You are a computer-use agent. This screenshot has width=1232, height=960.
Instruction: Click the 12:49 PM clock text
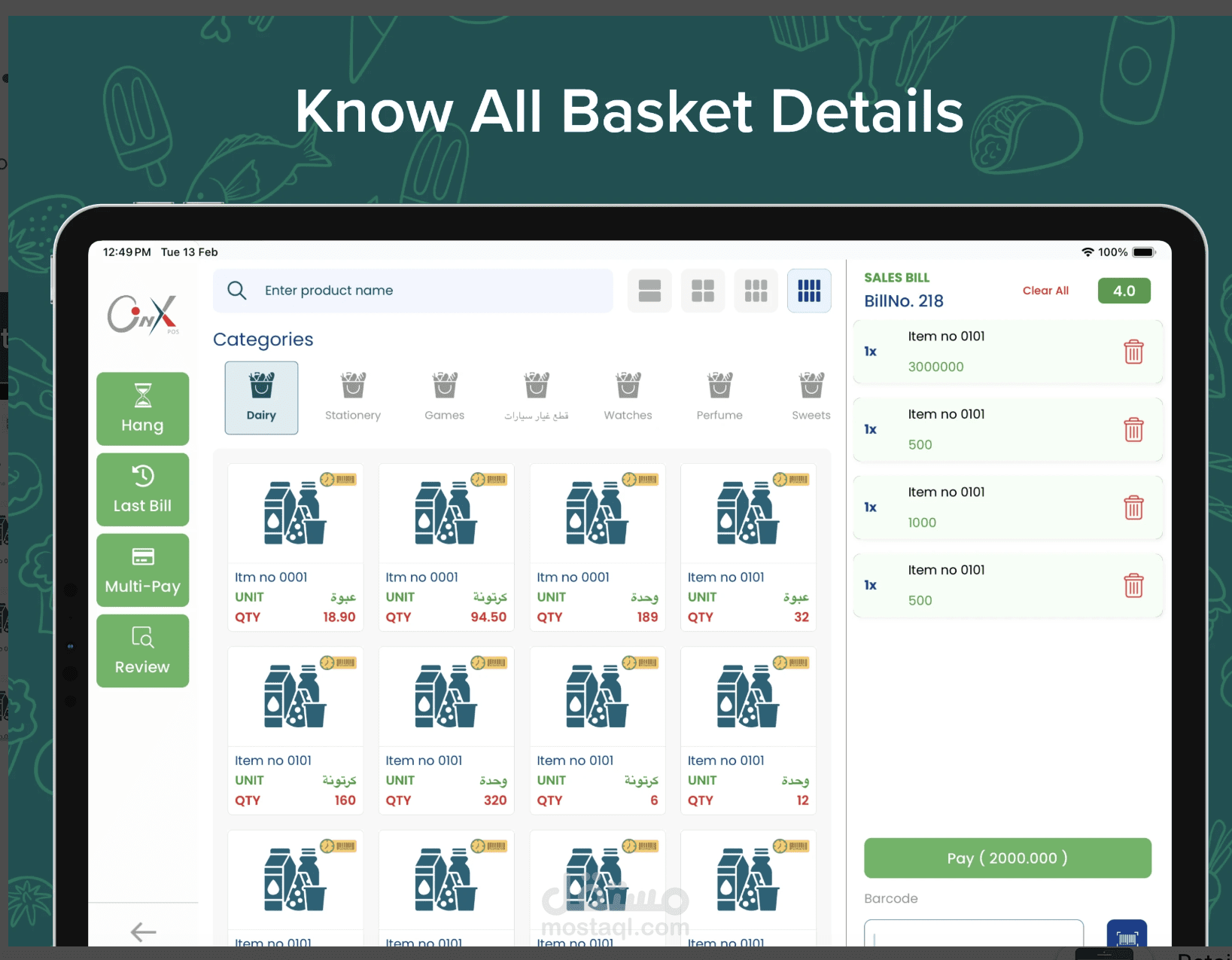pyautogui.click(x=127, y=252)
